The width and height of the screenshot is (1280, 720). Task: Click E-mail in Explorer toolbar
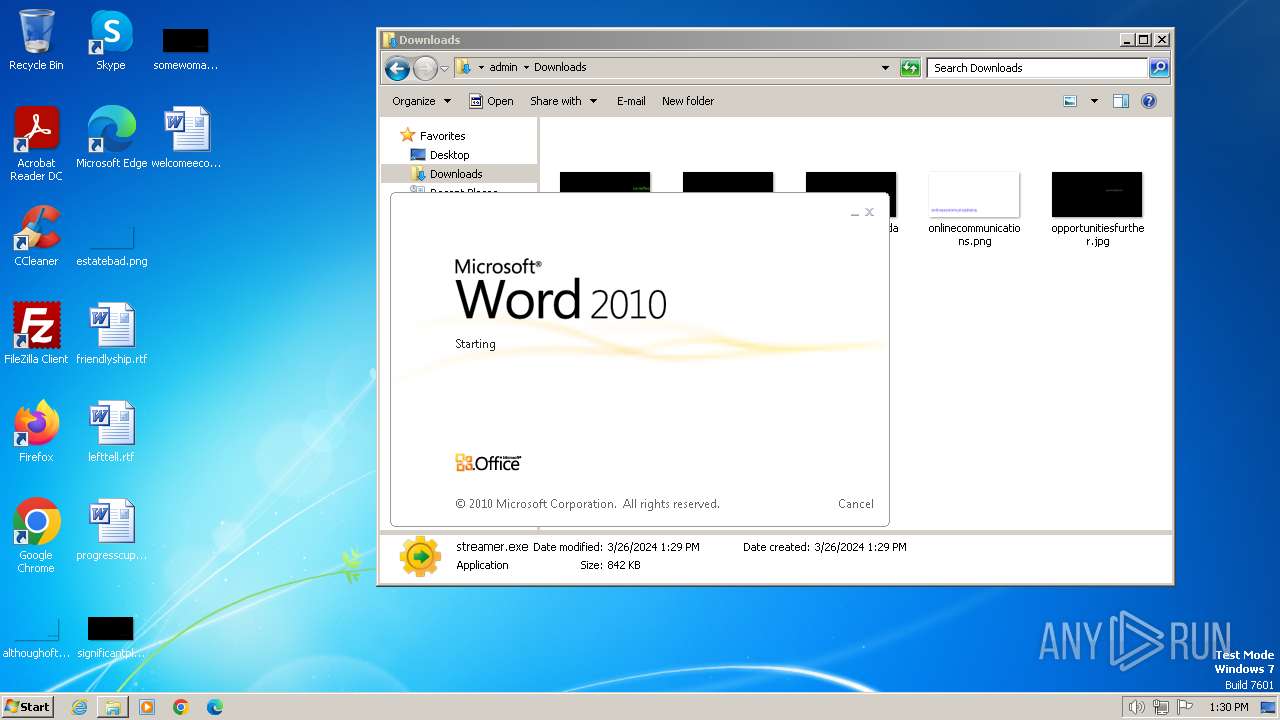pyautogui.click(x=631, y=101)
